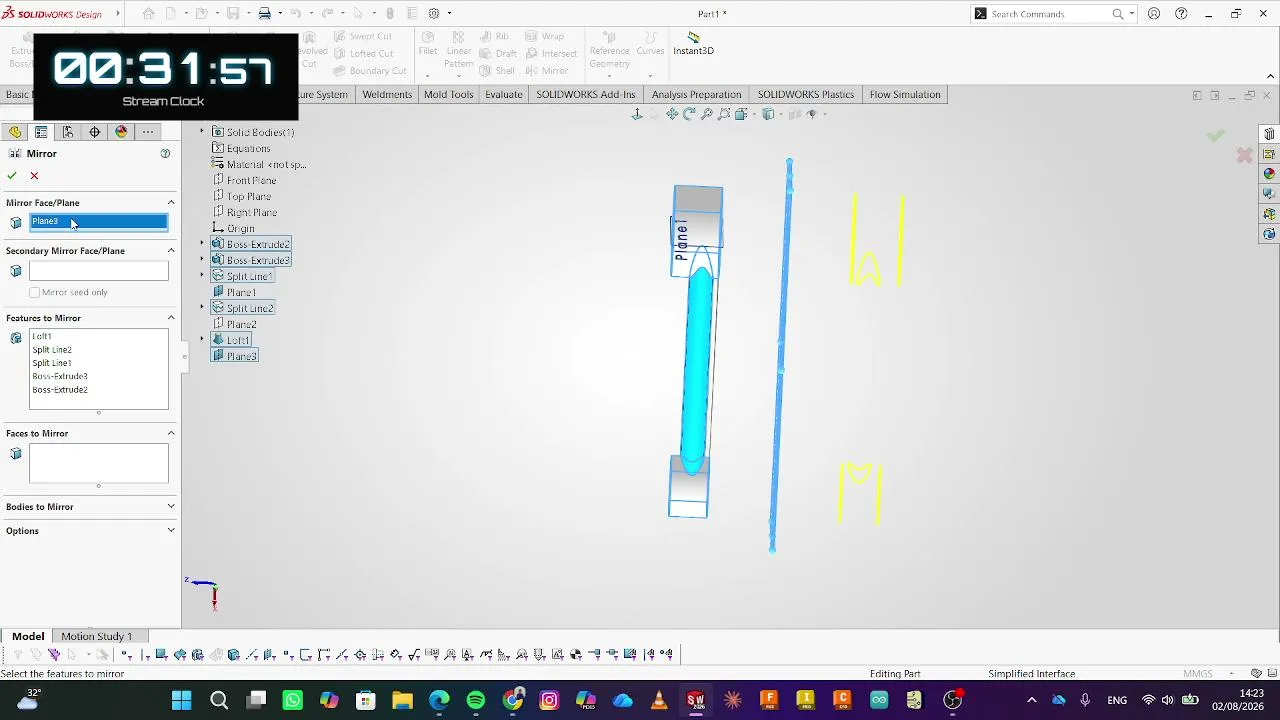This screenshot has width=1280, height=720.
Task: Open Spotify from the taskbar
Action: (476, 700)
